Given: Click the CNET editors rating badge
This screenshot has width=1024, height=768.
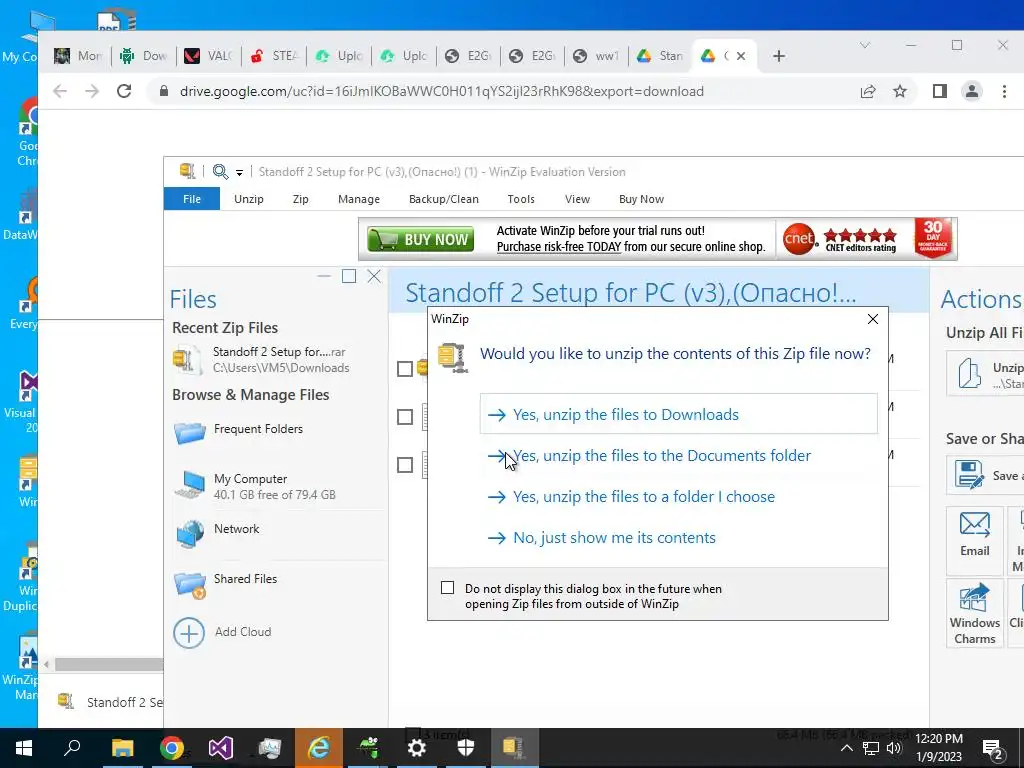Looking at the screenshot, I should tap(840, 239).
